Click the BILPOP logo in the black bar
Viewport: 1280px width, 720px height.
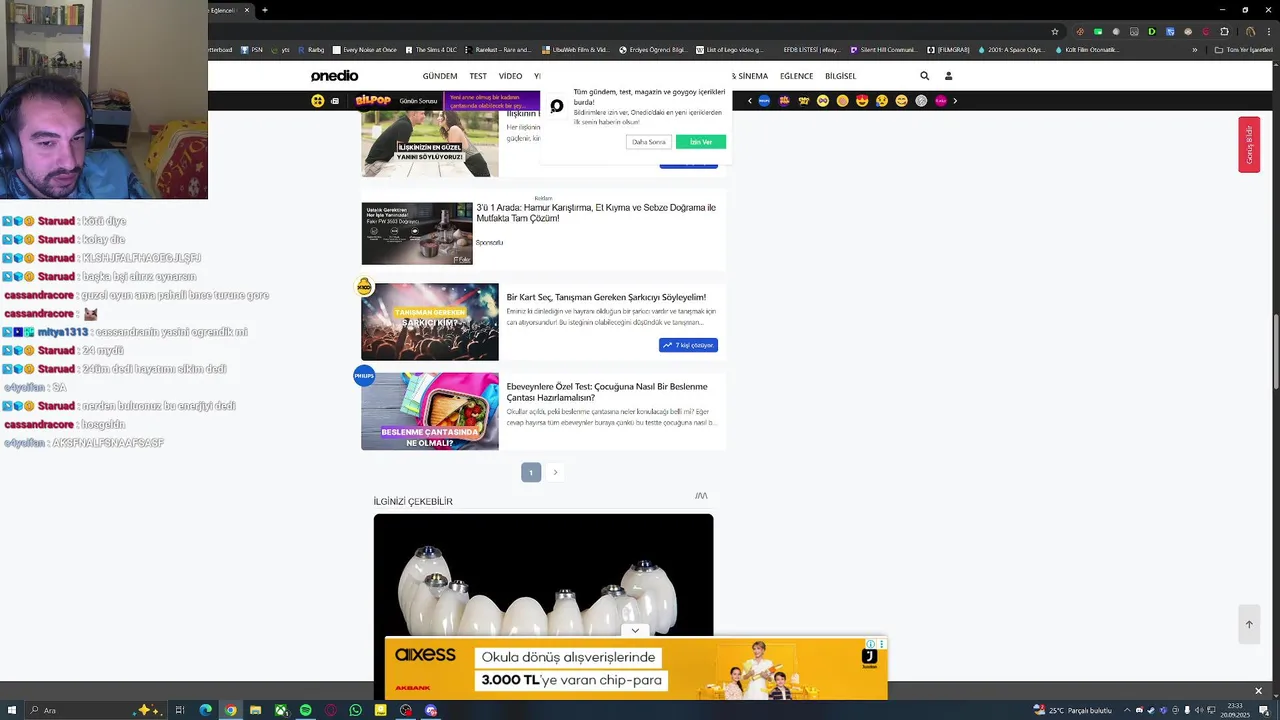(372, 101)
